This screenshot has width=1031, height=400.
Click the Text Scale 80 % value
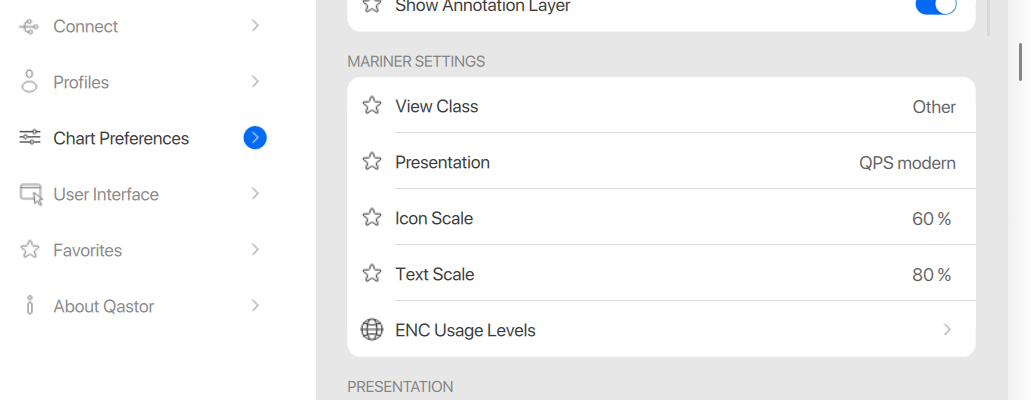point(931,275)
